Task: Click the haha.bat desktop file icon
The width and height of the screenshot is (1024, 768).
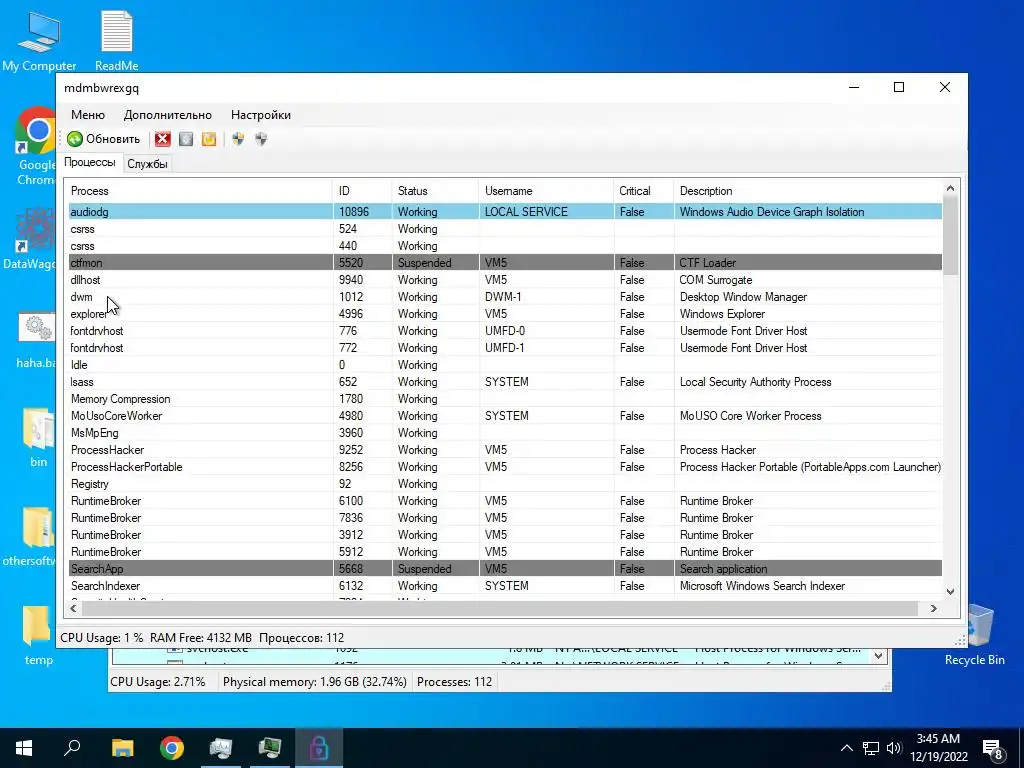Action: point(36,340)
